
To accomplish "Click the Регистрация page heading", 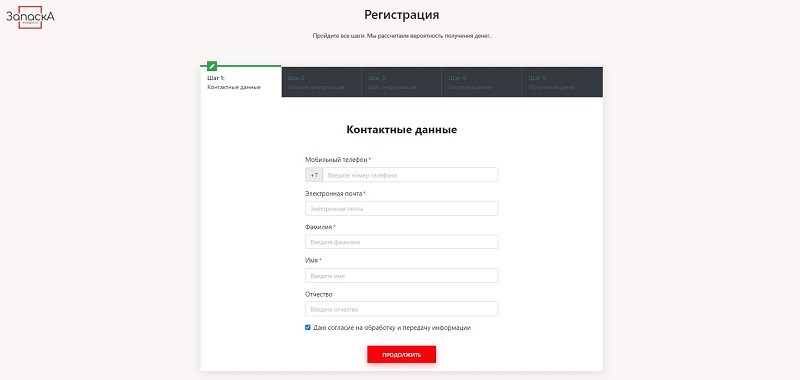I will tap(402, 15).
